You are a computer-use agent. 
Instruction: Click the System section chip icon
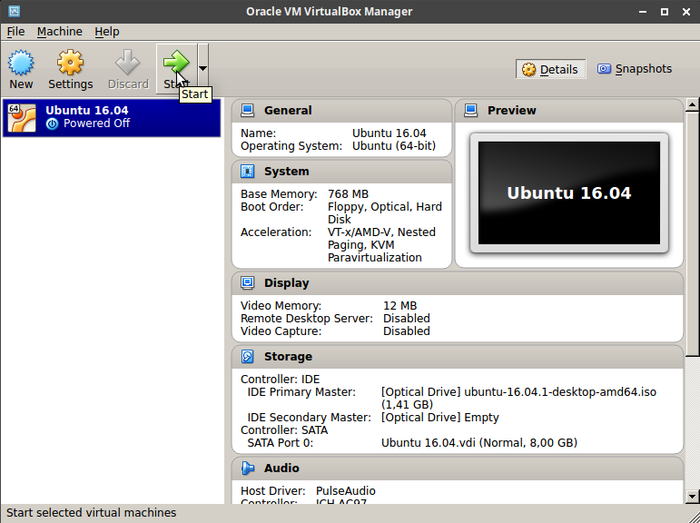click(247, 171)
